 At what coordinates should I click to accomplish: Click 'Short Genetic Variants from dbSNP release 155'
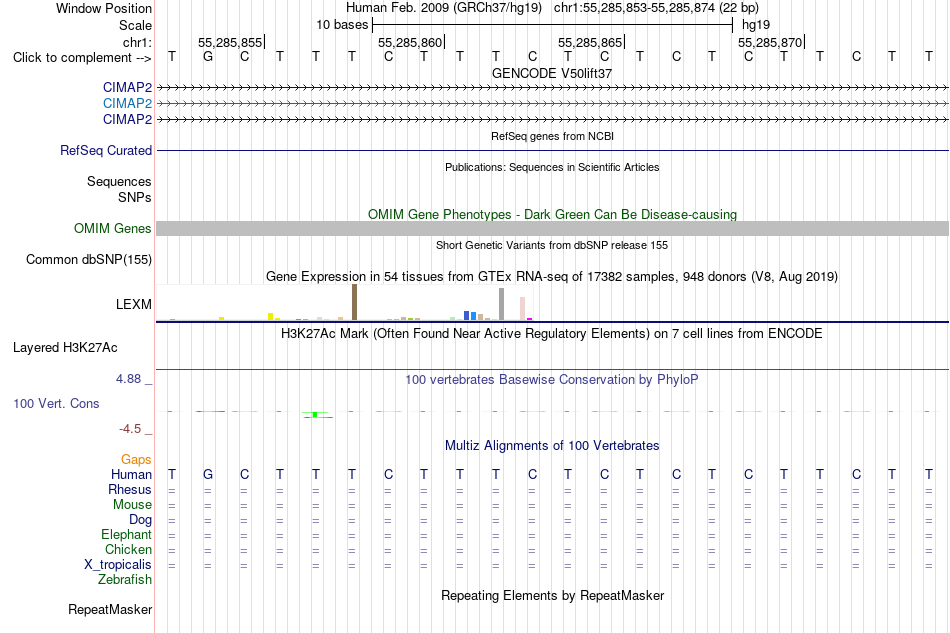[552, 245]
